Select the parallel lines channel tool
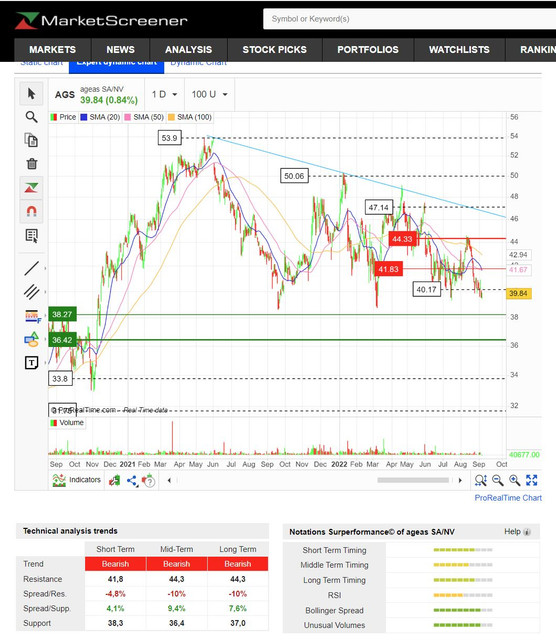556x640 pixels. click(x=31, y=292)
